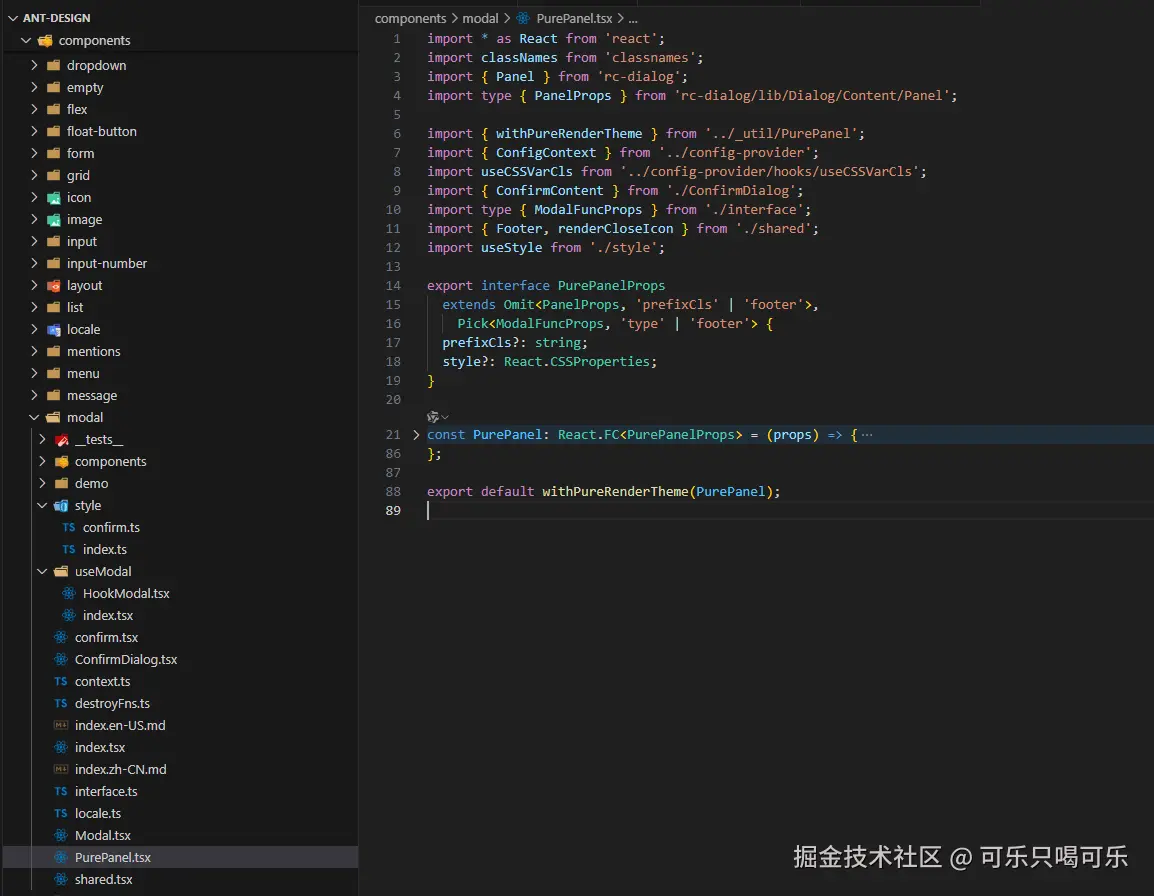The height and width of the screenshot is (896, 1154).
Task: Collapse the top-level components folder chevron
Action: pyautogui.click(x=26, y=40)
